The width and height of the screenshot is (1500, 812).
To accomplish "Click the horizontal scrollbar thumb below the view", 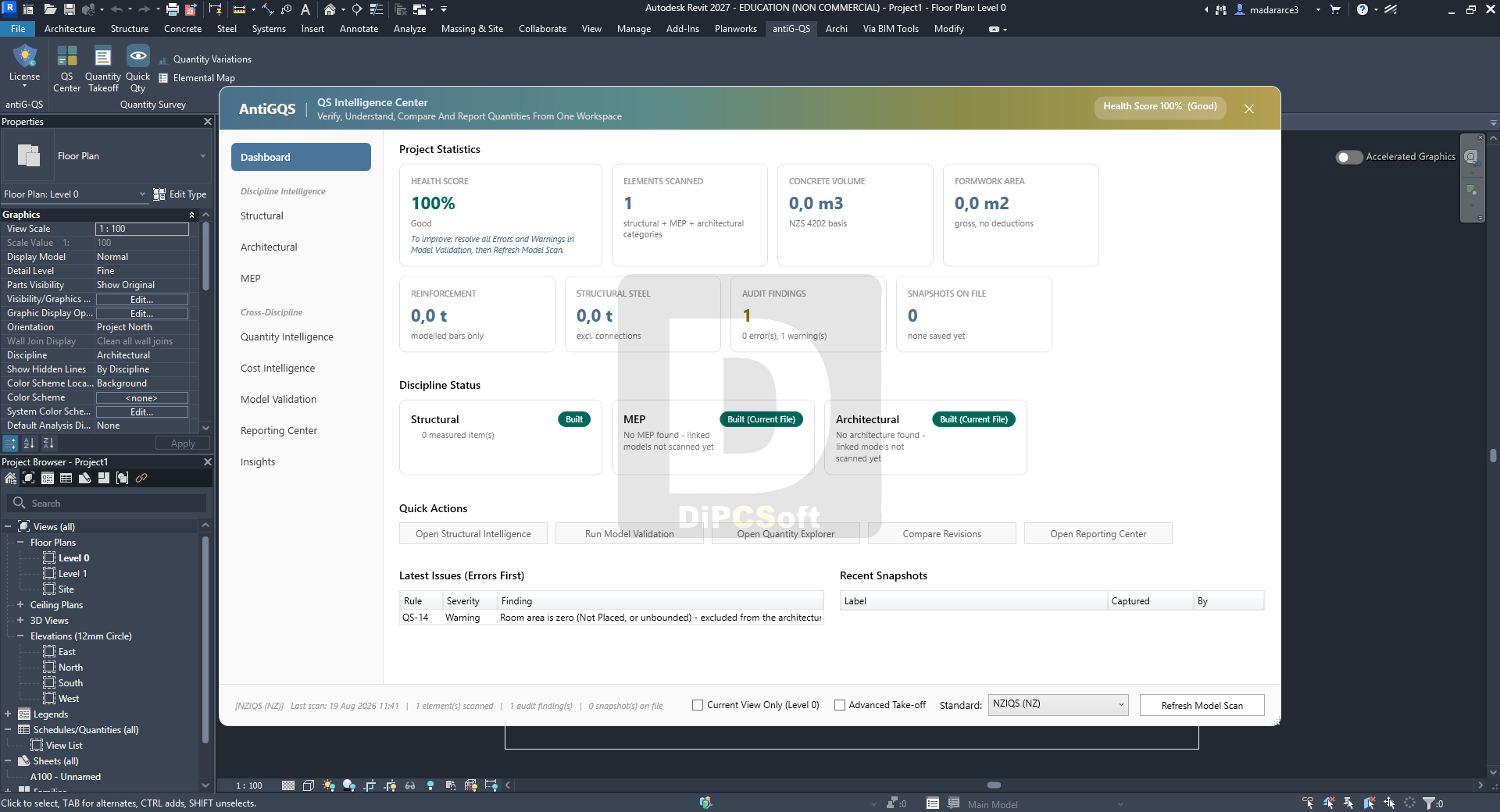I will [994, 785].
